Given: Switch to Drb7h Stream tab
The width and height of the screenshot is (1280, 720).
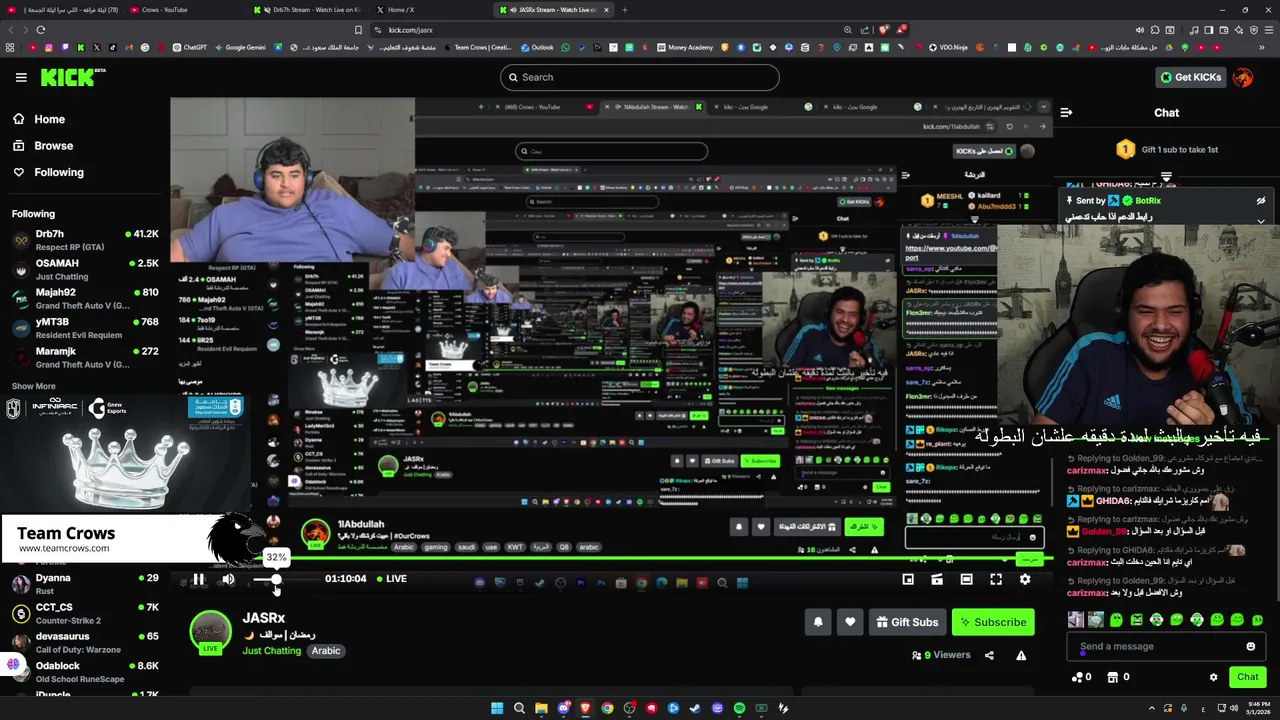Looking at the screenshot, I should [307, 10].
